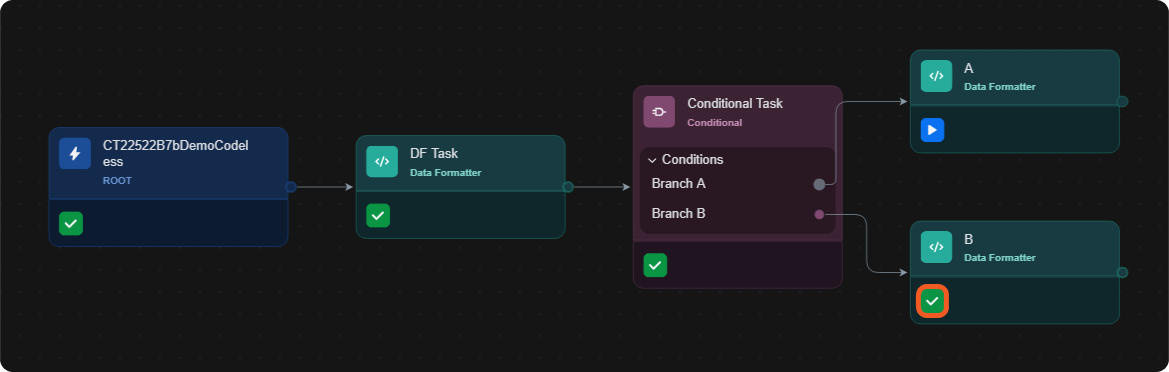Screen dimensions: 1169x372
Task: Click the Branch B condition row
Action: pos(737,214)
